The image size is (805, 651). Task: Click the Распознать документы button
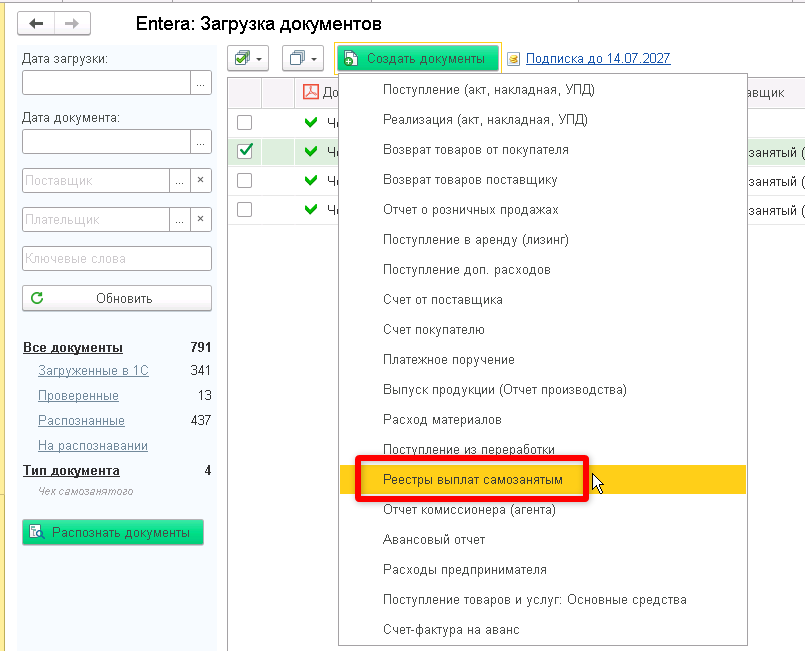[113, 532]
